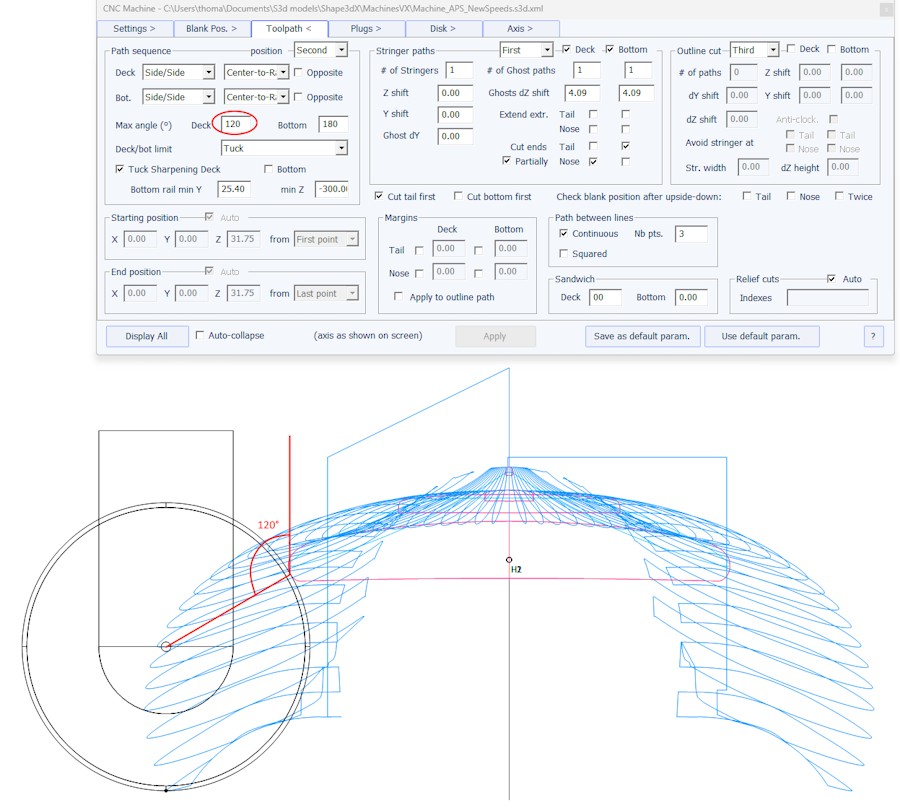Check the 'Squared' path option
This screenshot has height=808, width=900.
tap(564, 254)
